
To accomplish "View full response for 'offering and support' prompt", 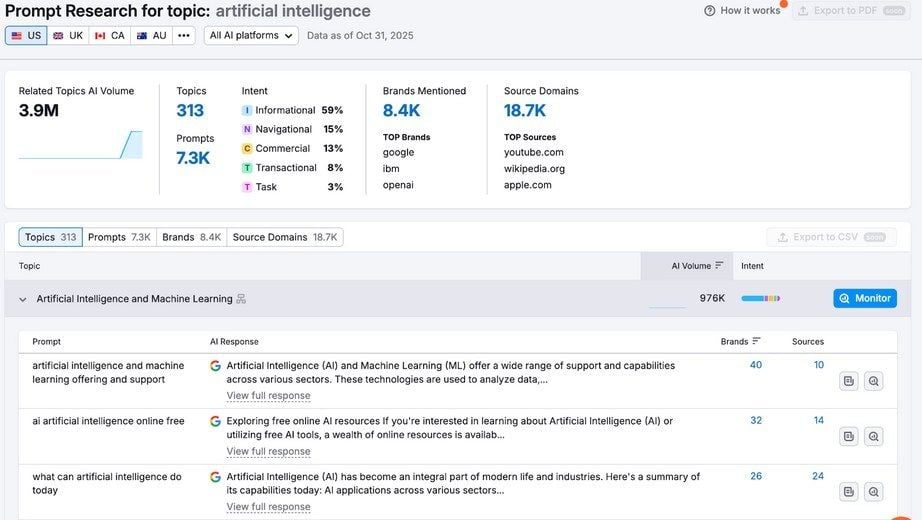I will (x=269, y=396).
